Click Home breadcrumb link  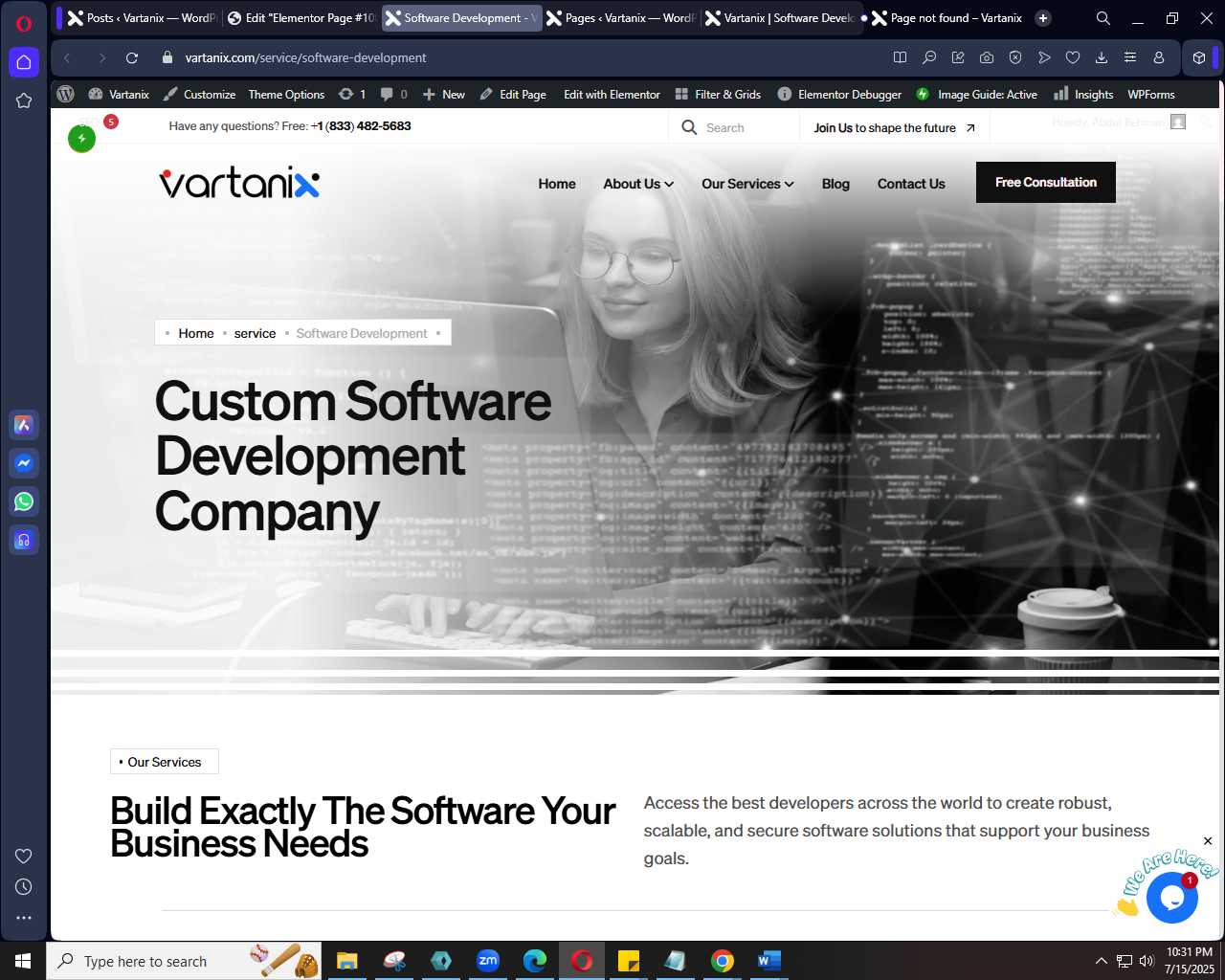(x=196, y=333)
